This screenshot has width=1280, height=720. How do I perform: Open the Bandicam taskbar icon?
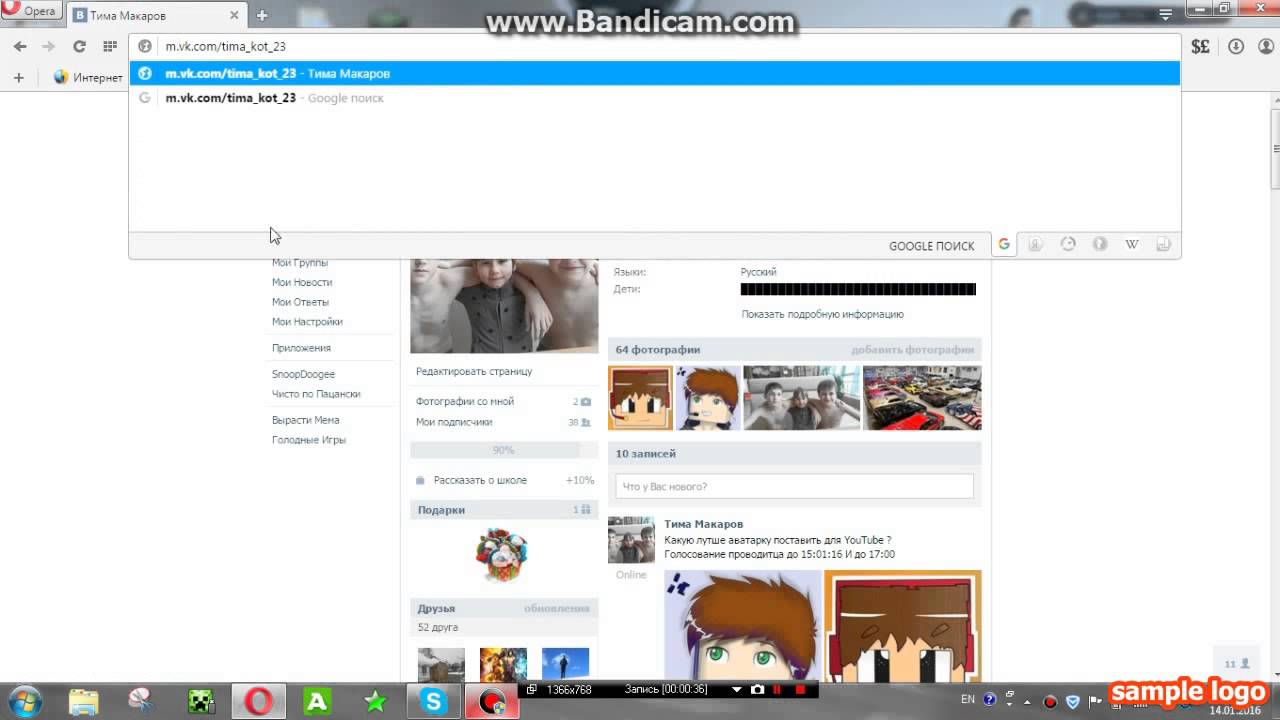click(x=492, y=702)
